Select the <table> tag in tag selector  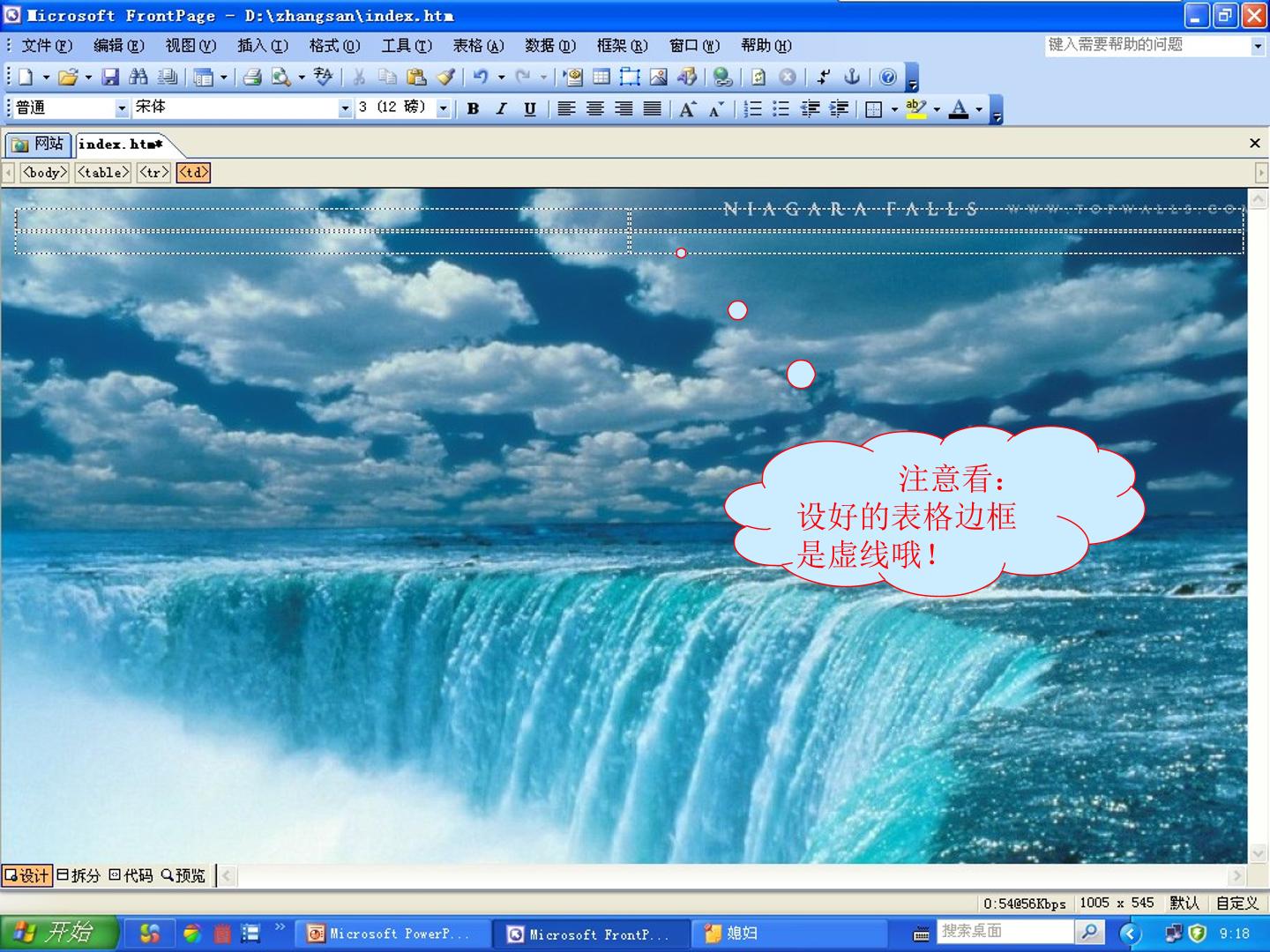103,173
